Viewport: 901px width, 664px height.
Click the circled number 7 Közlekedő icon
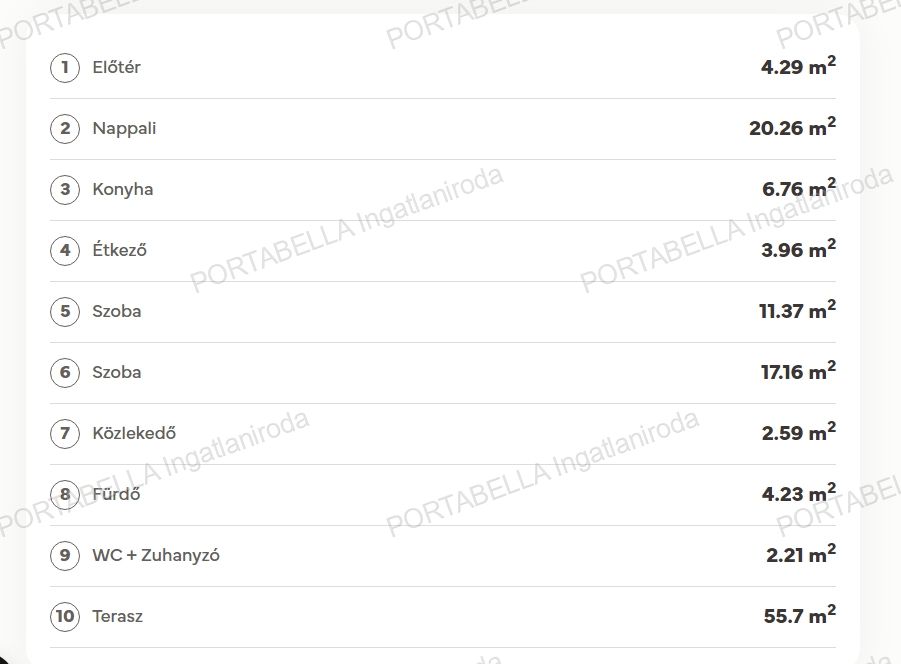65,433
